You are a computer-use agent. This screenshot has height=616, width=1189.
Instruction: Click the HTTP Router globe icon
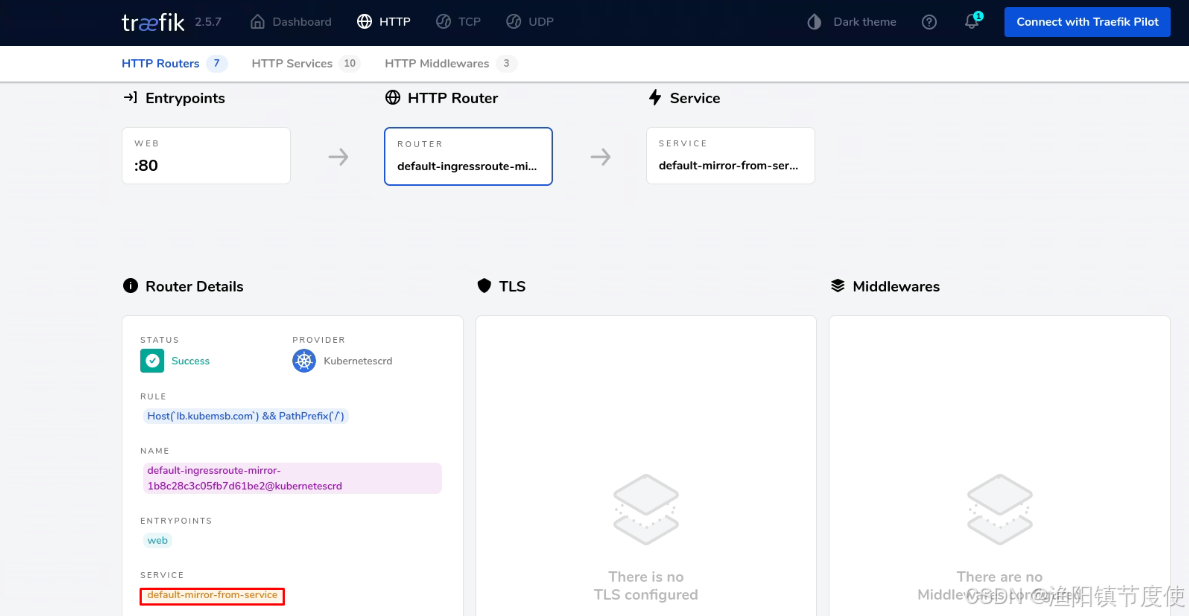pyautogui.click(x=392, y=98)
